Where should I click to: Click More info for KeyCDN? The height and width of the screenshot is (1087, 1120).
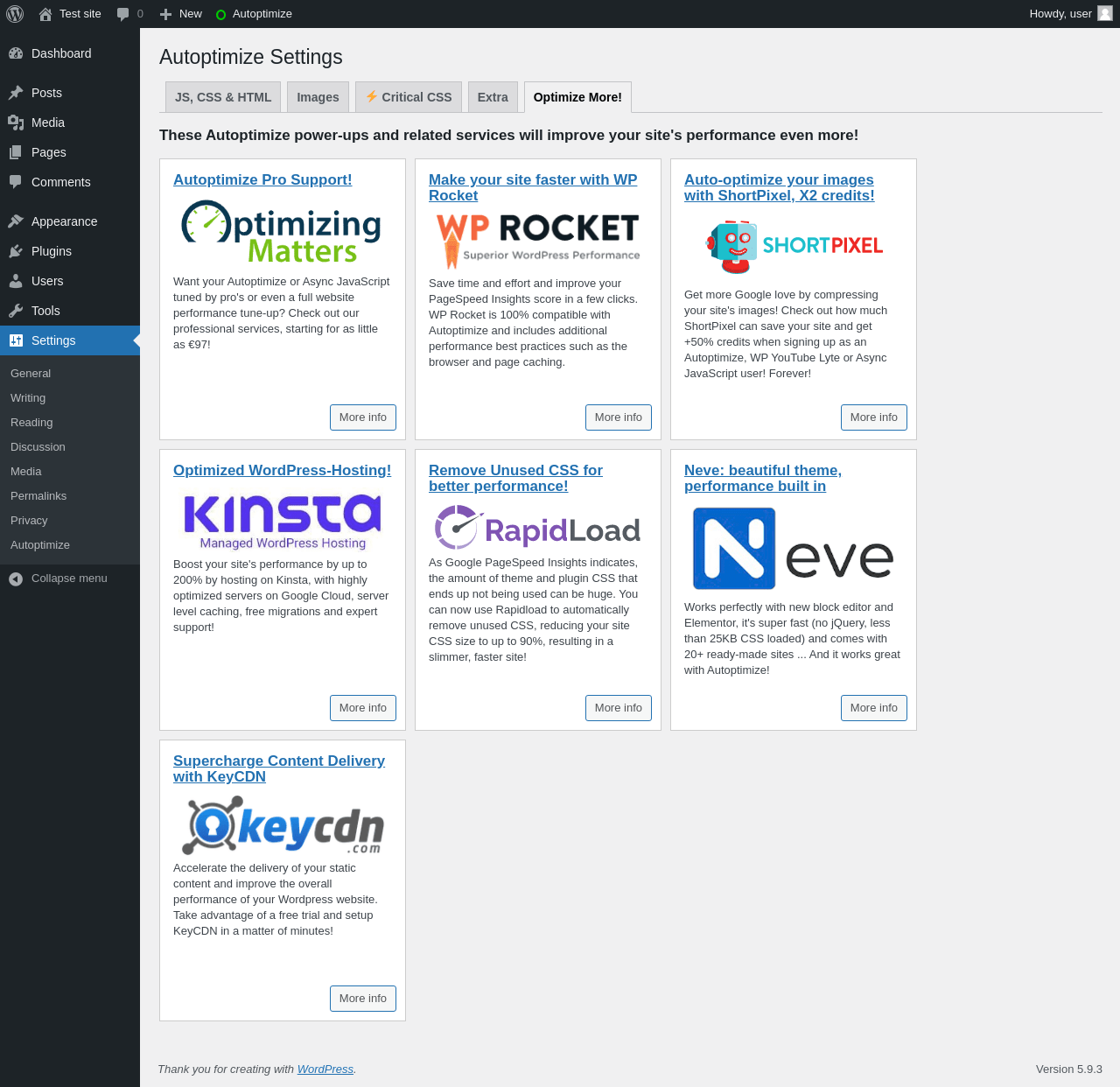point(363,999)
